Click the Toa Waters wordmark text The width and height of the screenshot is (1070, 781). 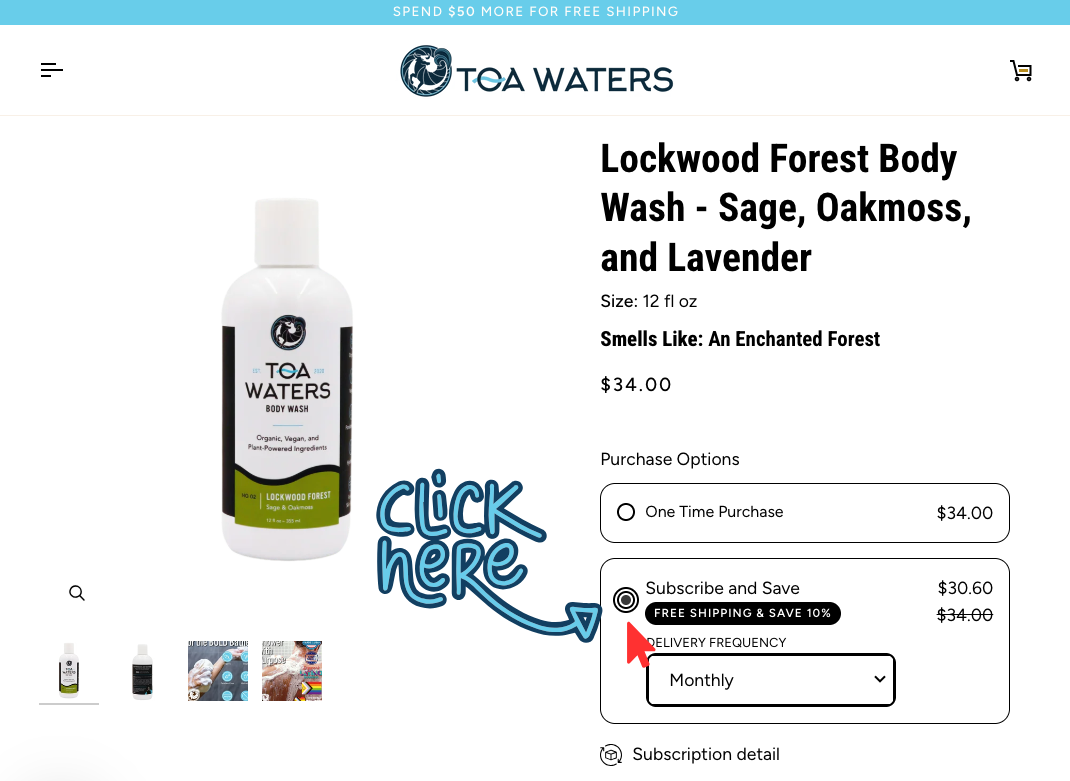pyautogui.click(x=565, y=79)
